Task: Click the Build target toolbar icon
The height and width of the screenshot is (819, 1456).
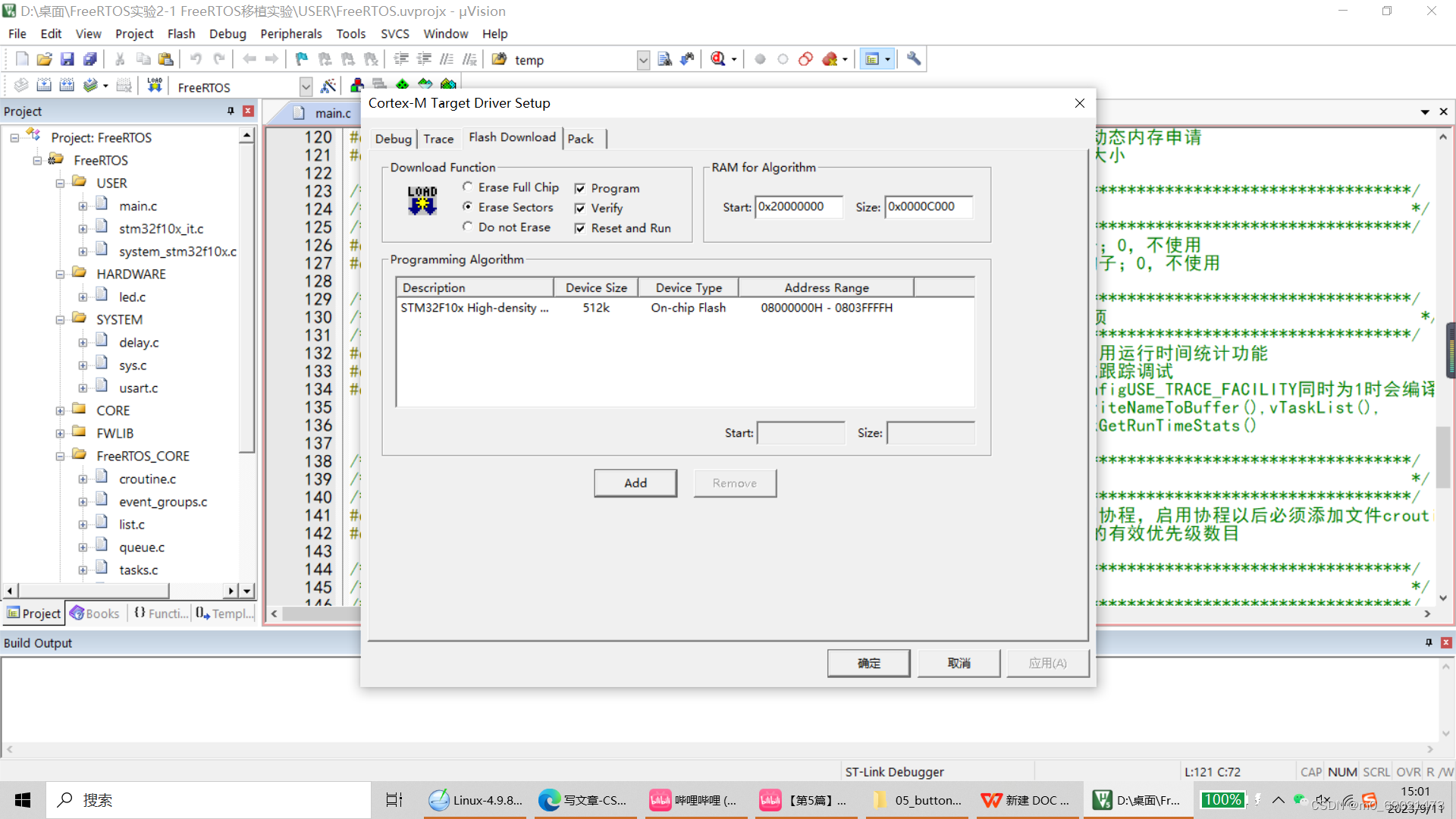Action: (x=44, y=85)
